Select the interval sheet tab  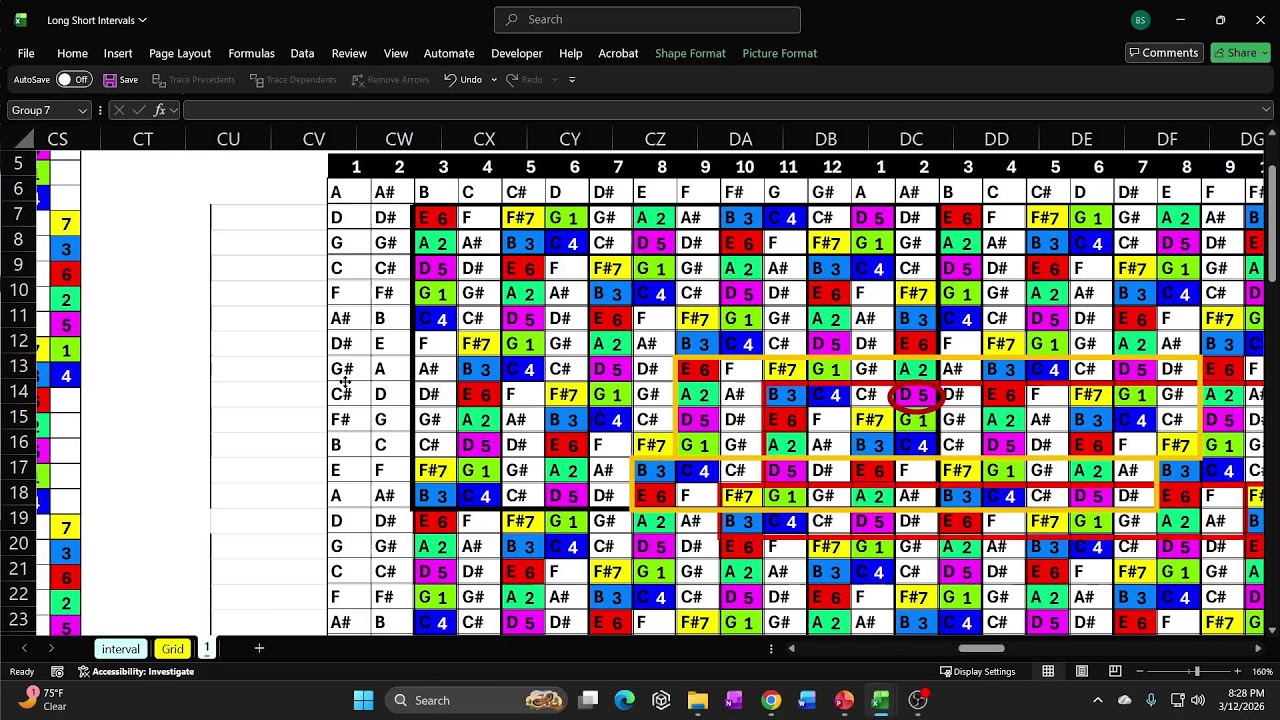(x=120, y=649)
